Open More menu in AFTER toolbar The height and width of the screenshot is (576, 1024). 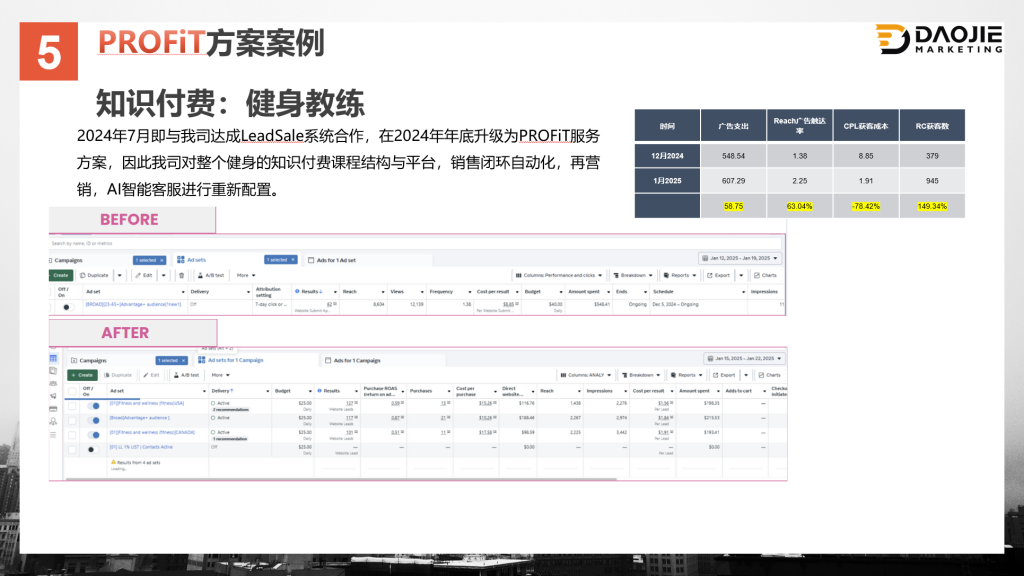point(220,376)
